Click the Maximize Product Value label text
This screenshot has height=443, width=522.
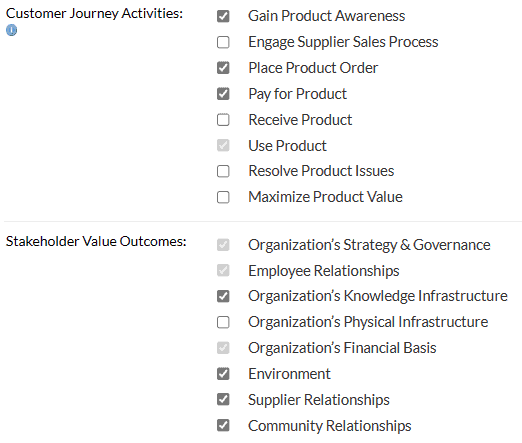[325, 197]
